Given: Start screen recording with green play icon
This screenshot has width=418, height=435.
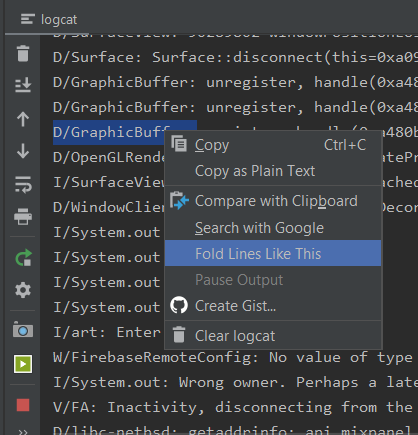Looking at the screenshot, I should pyautogui.click(x=23, y=364).
